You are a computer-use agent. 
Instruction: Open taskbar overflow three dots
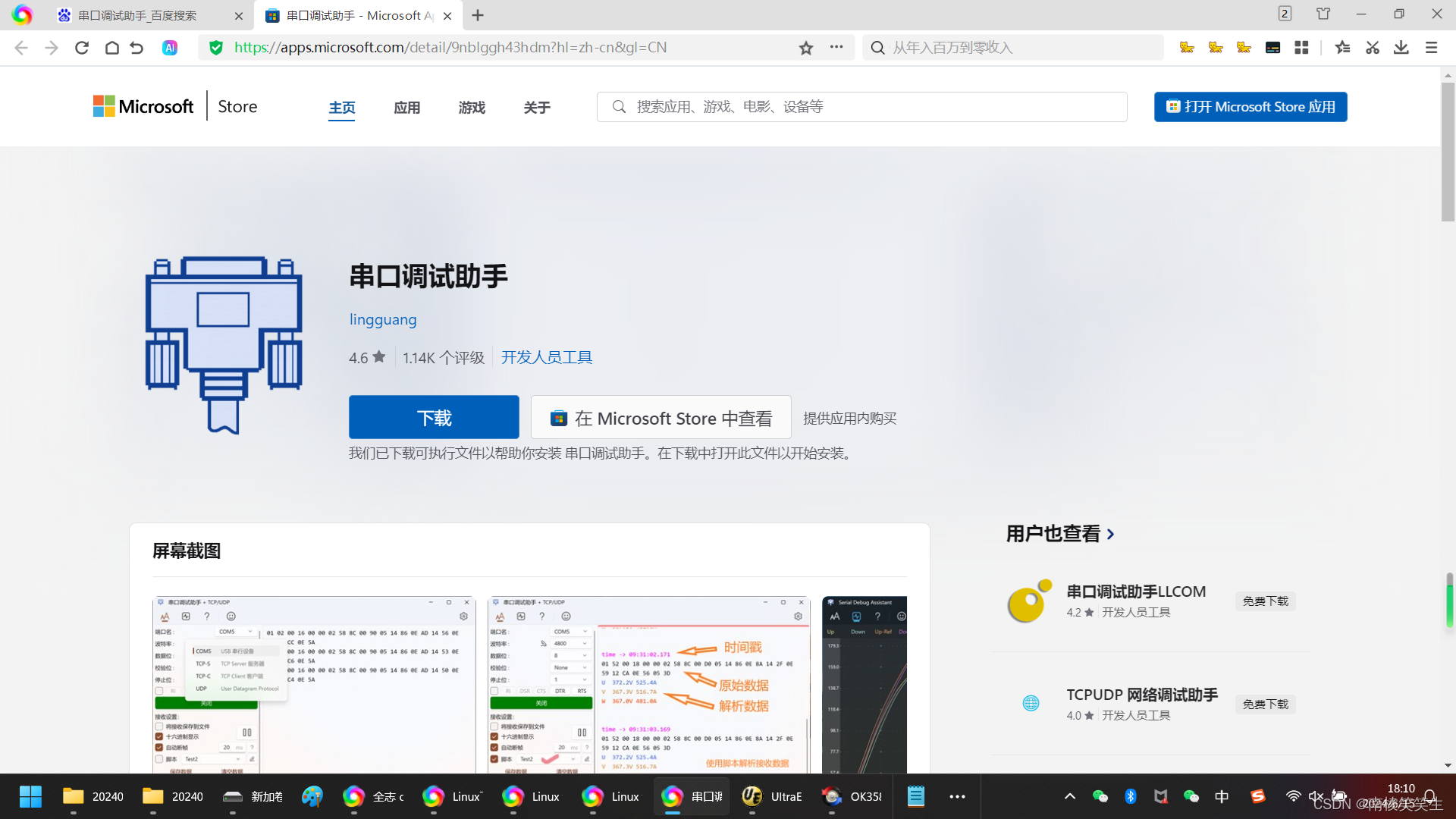coord(957,796)
